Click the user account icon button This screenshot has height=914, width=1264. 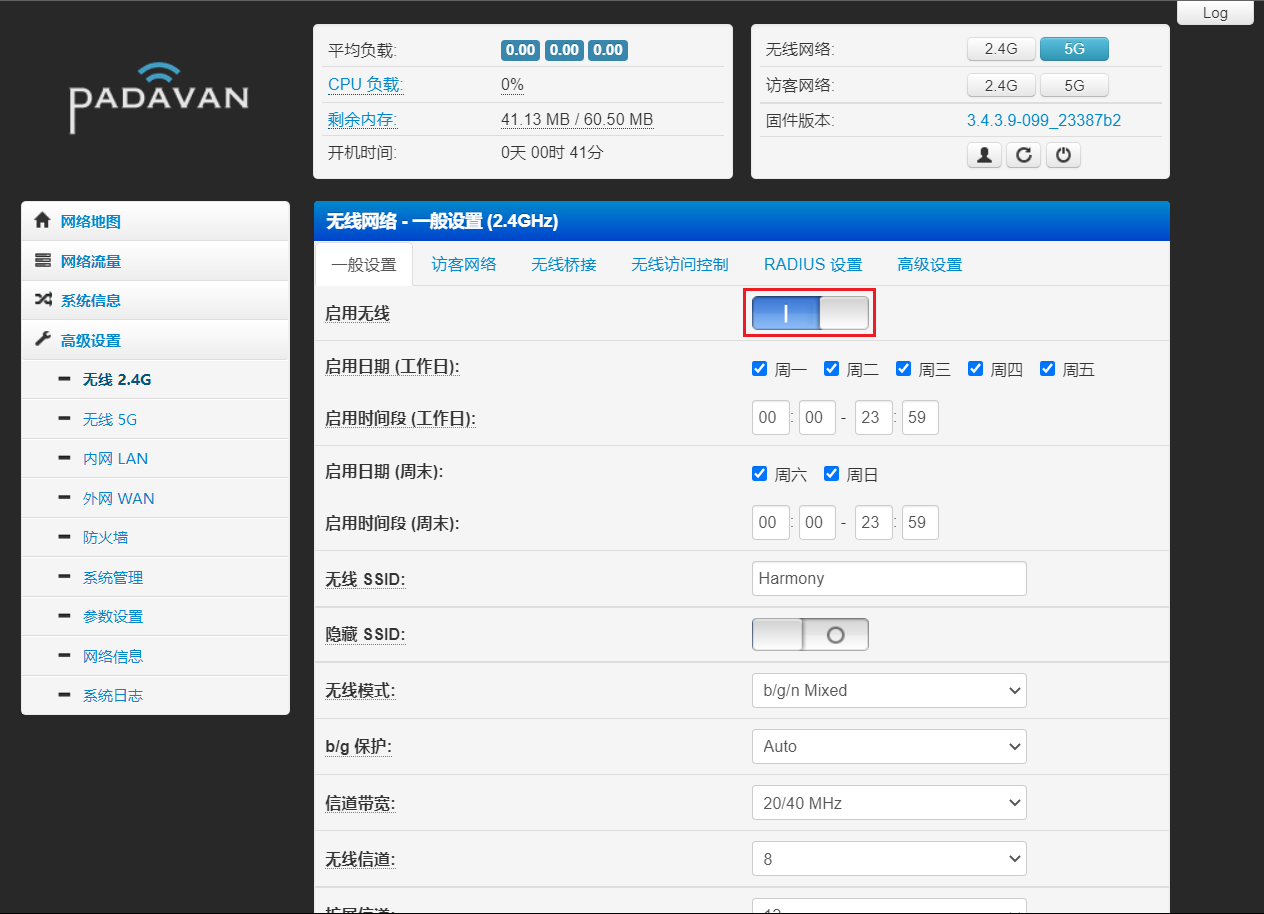tap(984, 155)
